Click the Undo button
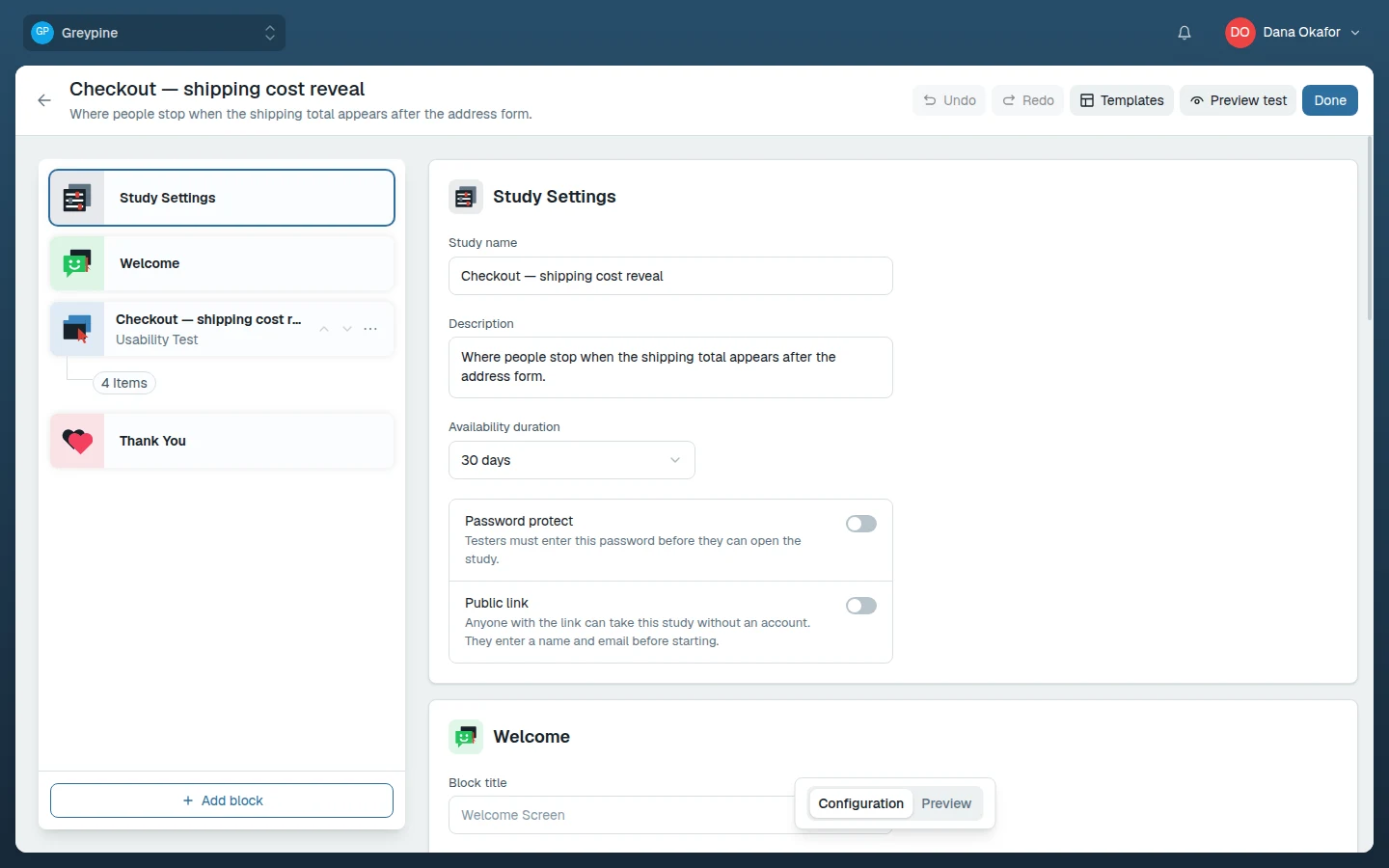 (949, 100)
